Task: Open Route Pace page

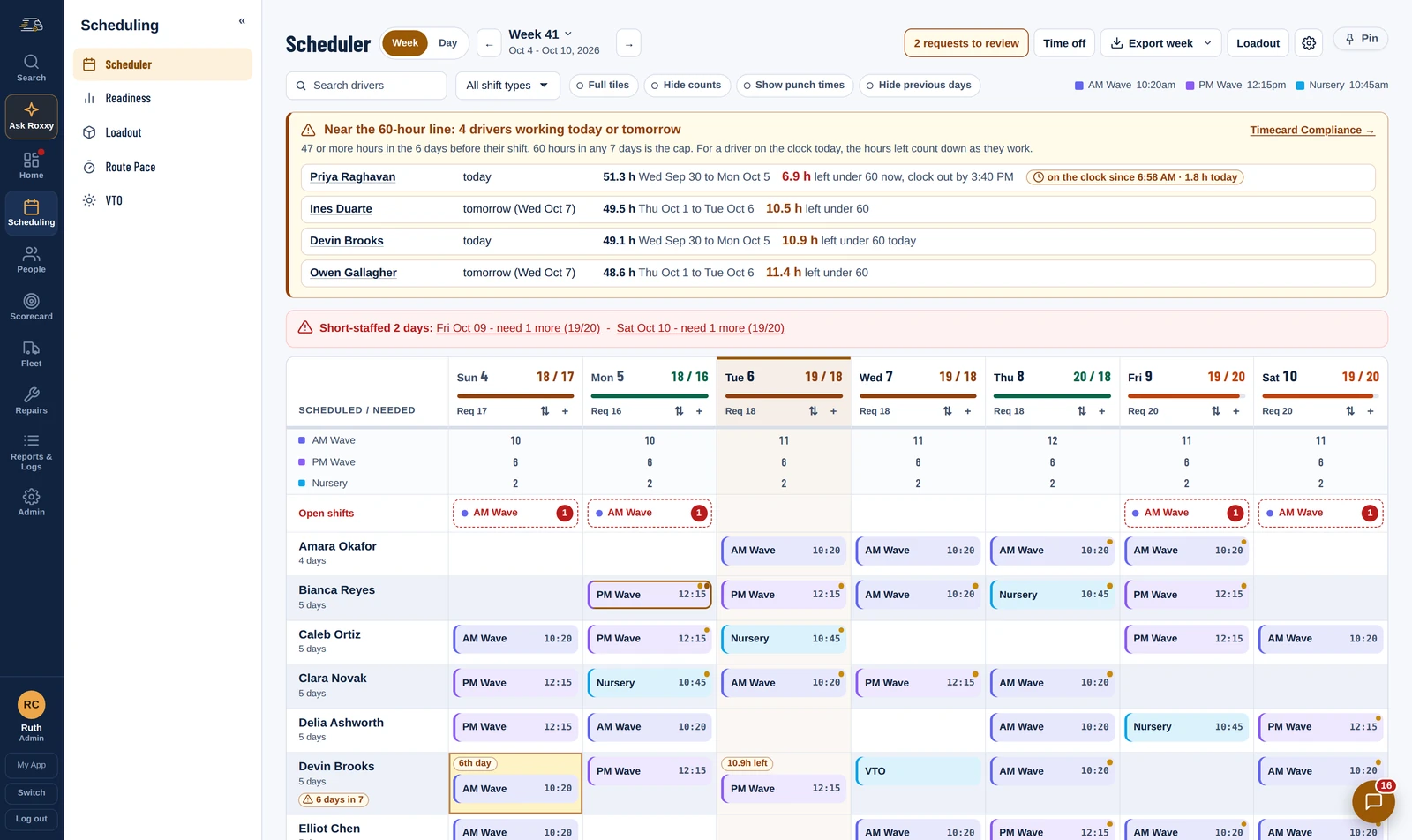Action: [x=162, y=167]
